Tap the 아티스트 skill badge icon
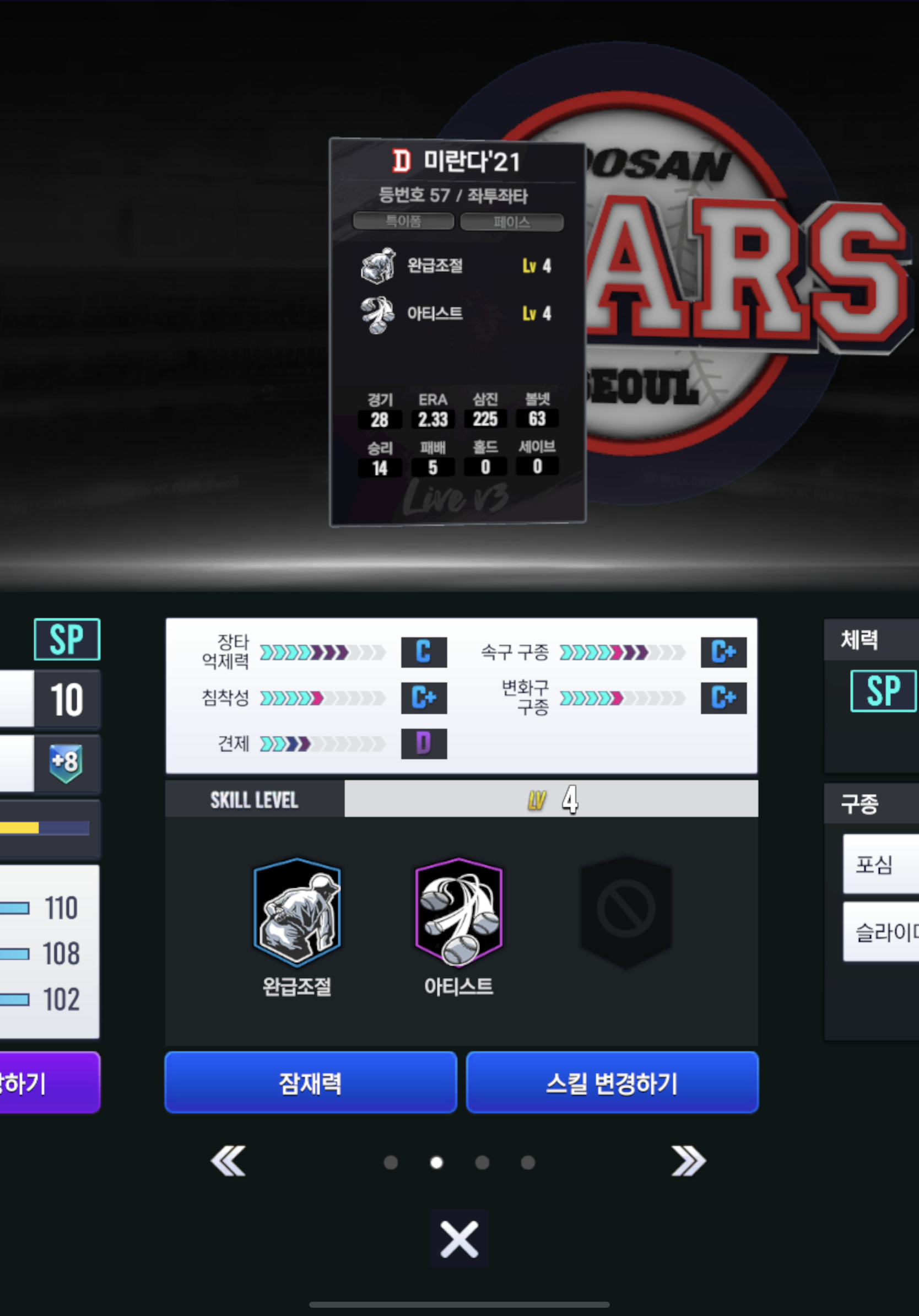919x1316 pixels. point(458,912)
